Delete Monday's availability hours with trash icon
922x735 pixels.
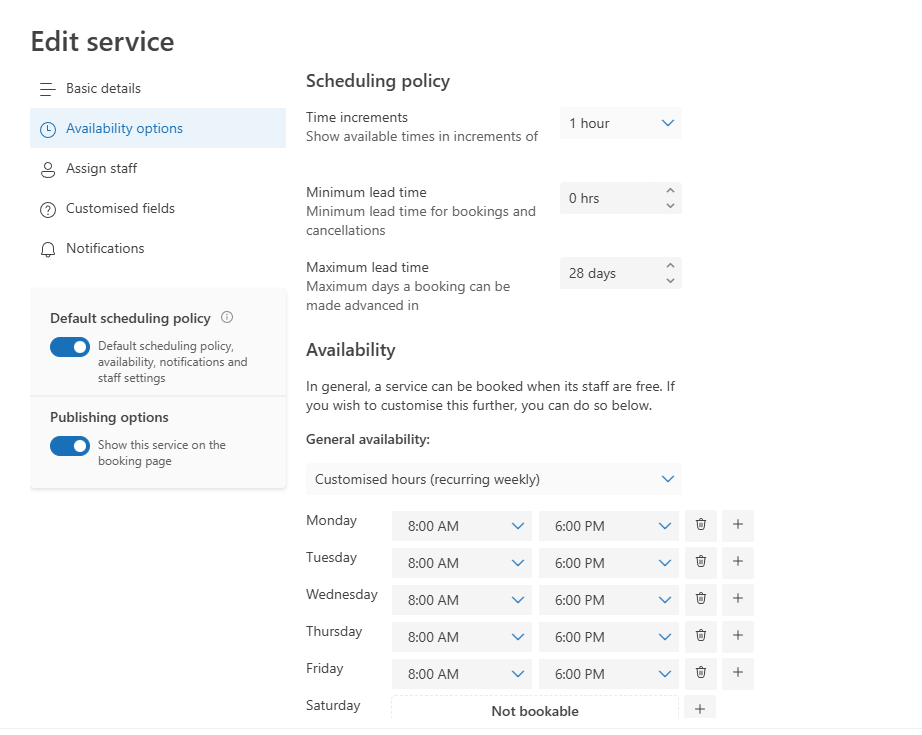point(700,525)
